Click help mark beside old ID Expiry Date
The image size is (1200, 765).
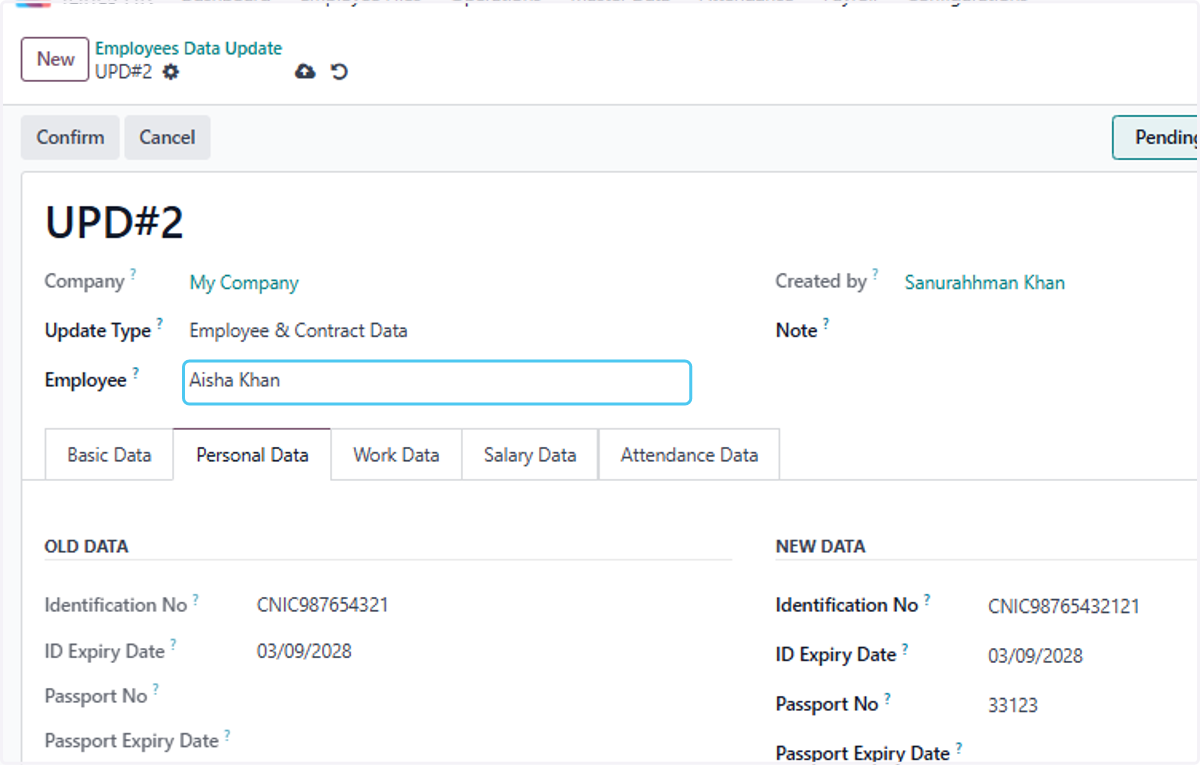point(173,645)
